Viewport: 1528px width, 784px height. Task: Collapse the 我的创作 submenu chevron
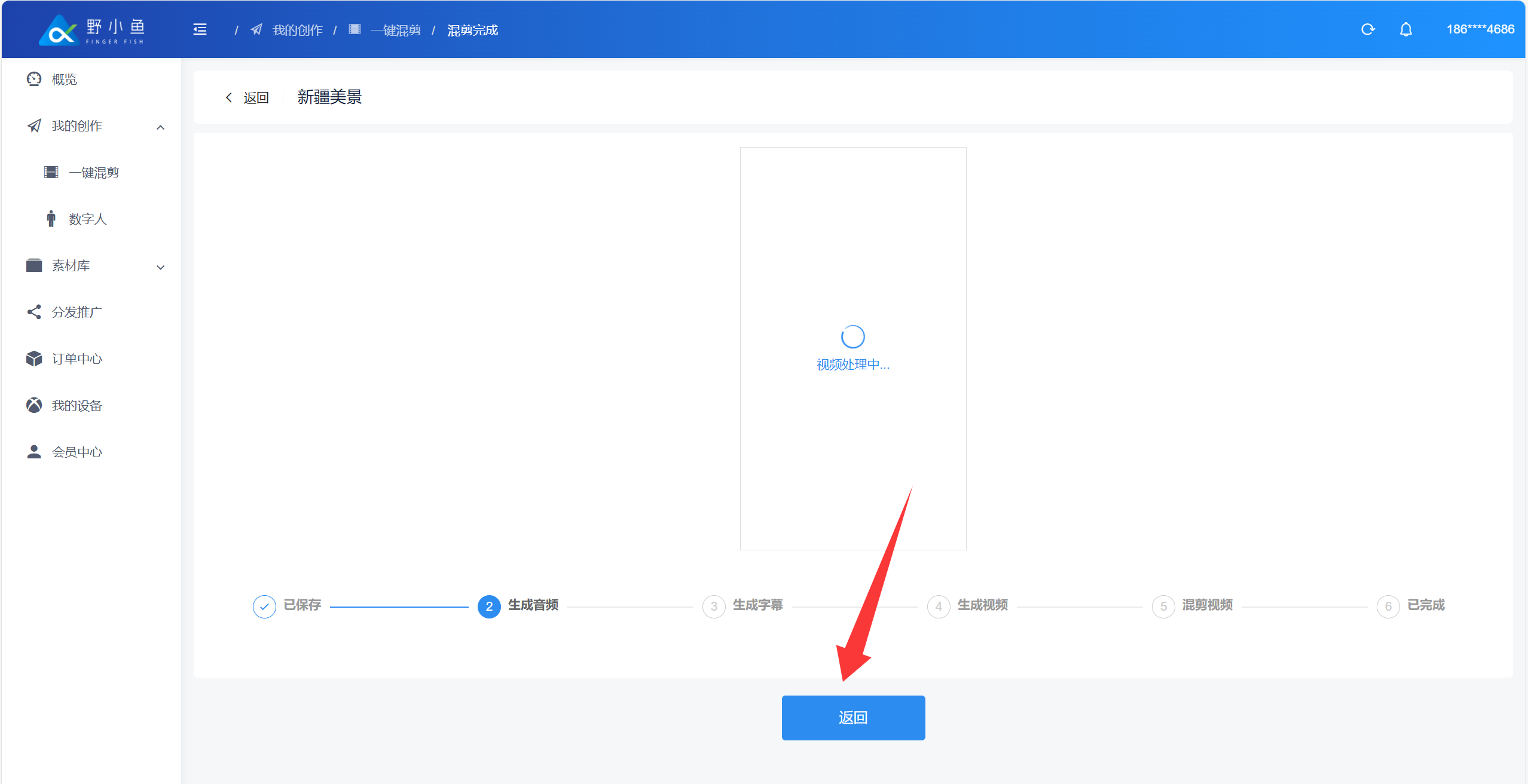click(160, 127)
